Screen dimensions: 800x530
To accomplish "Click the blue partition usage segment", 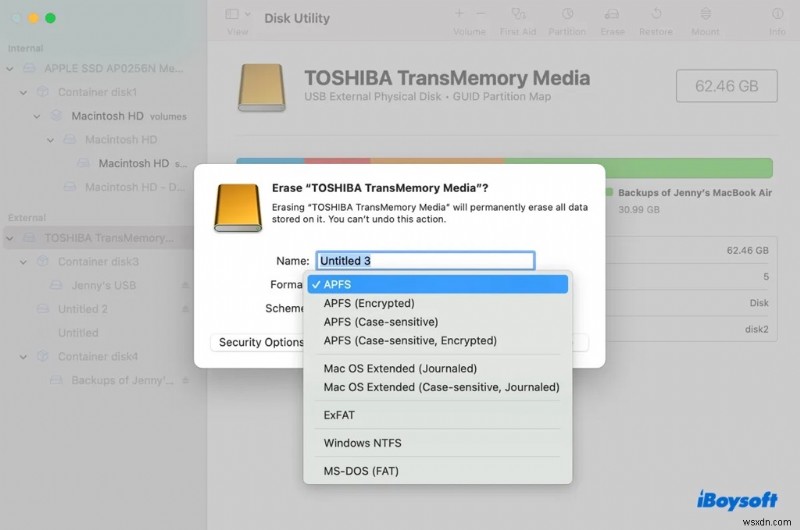I will tap(270, 160).
